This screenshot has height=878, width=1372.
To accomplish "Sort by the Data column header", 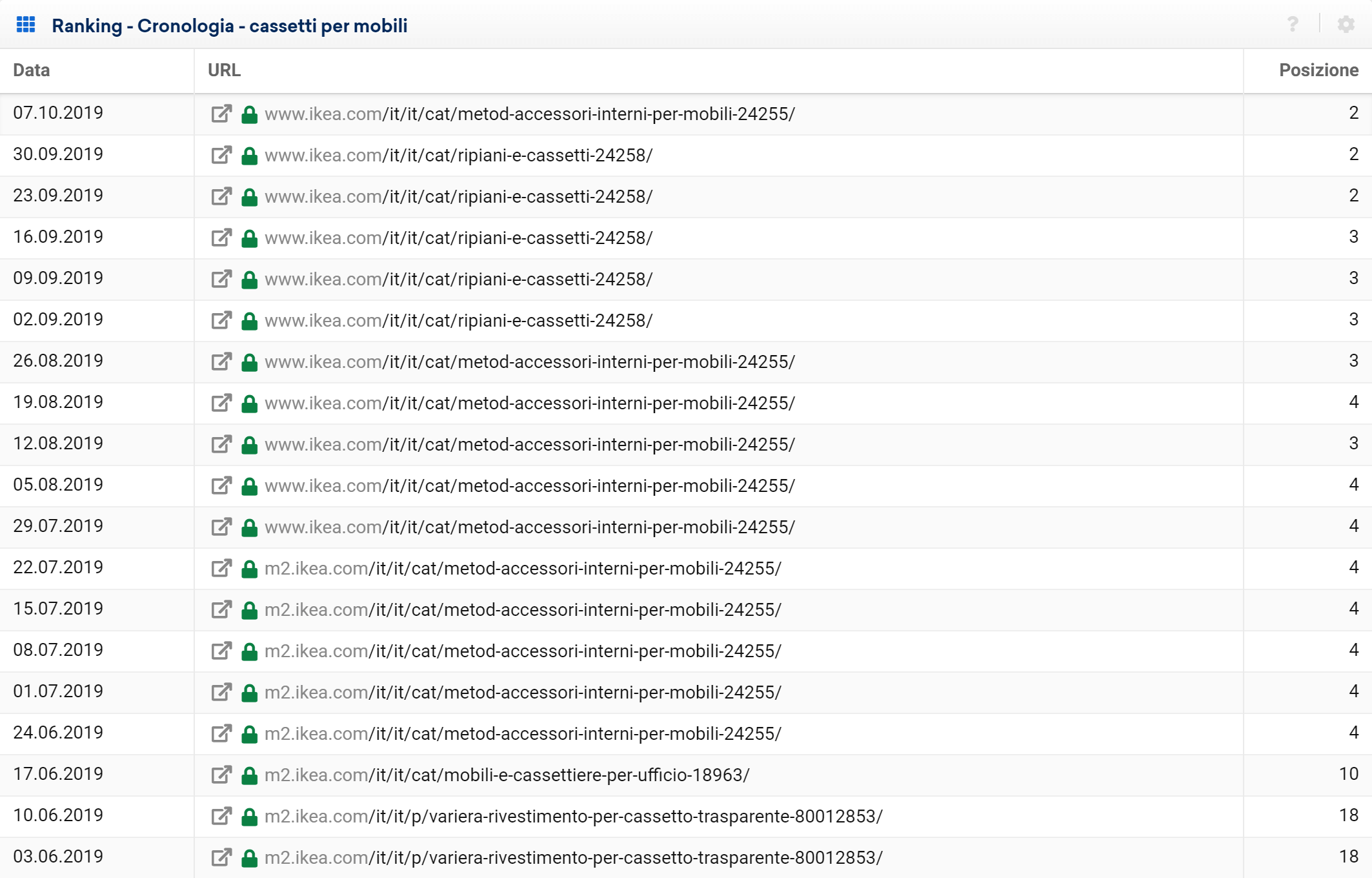I will coord(32,70).
